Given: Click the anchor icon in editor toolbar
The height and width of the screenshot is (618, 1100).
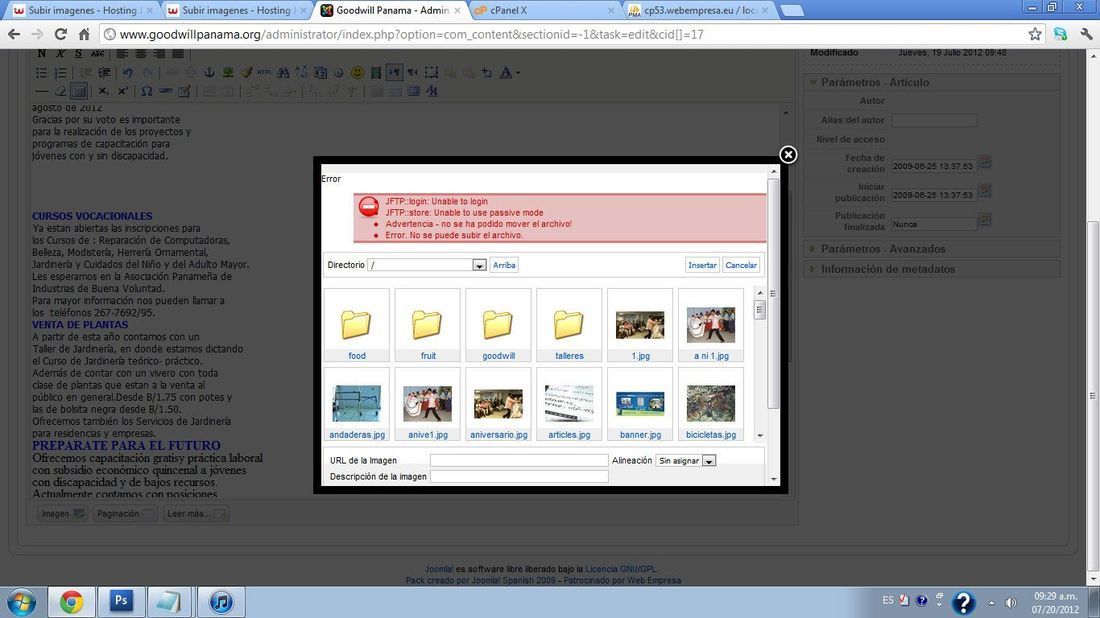Looking at the screenshot, I should [209, 72].
